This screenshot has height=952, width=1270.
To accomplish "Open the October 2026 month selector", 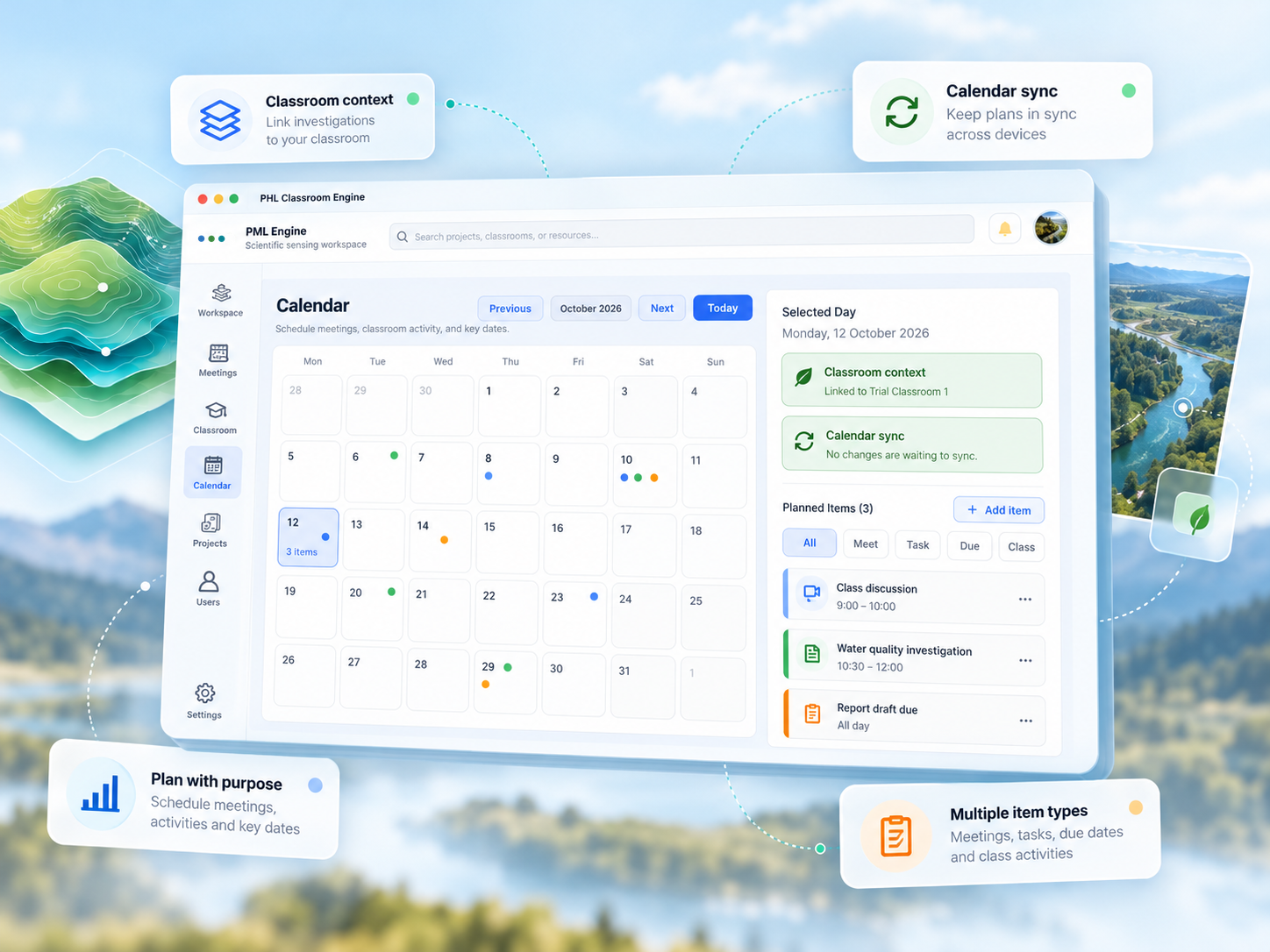I will 591,309.
